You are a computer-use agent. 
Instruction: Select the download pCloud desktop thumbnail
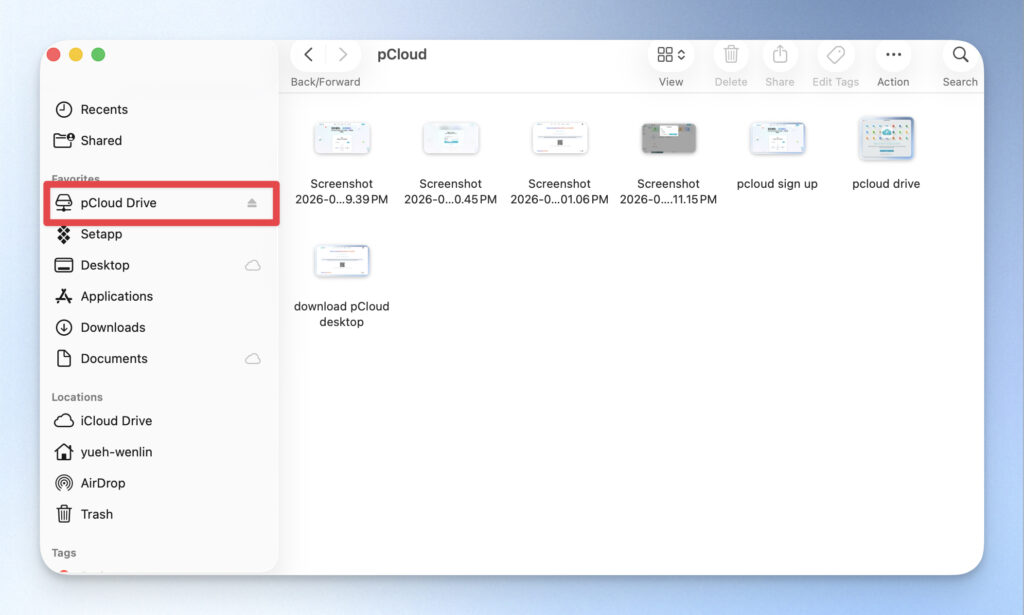coord(342,261)
